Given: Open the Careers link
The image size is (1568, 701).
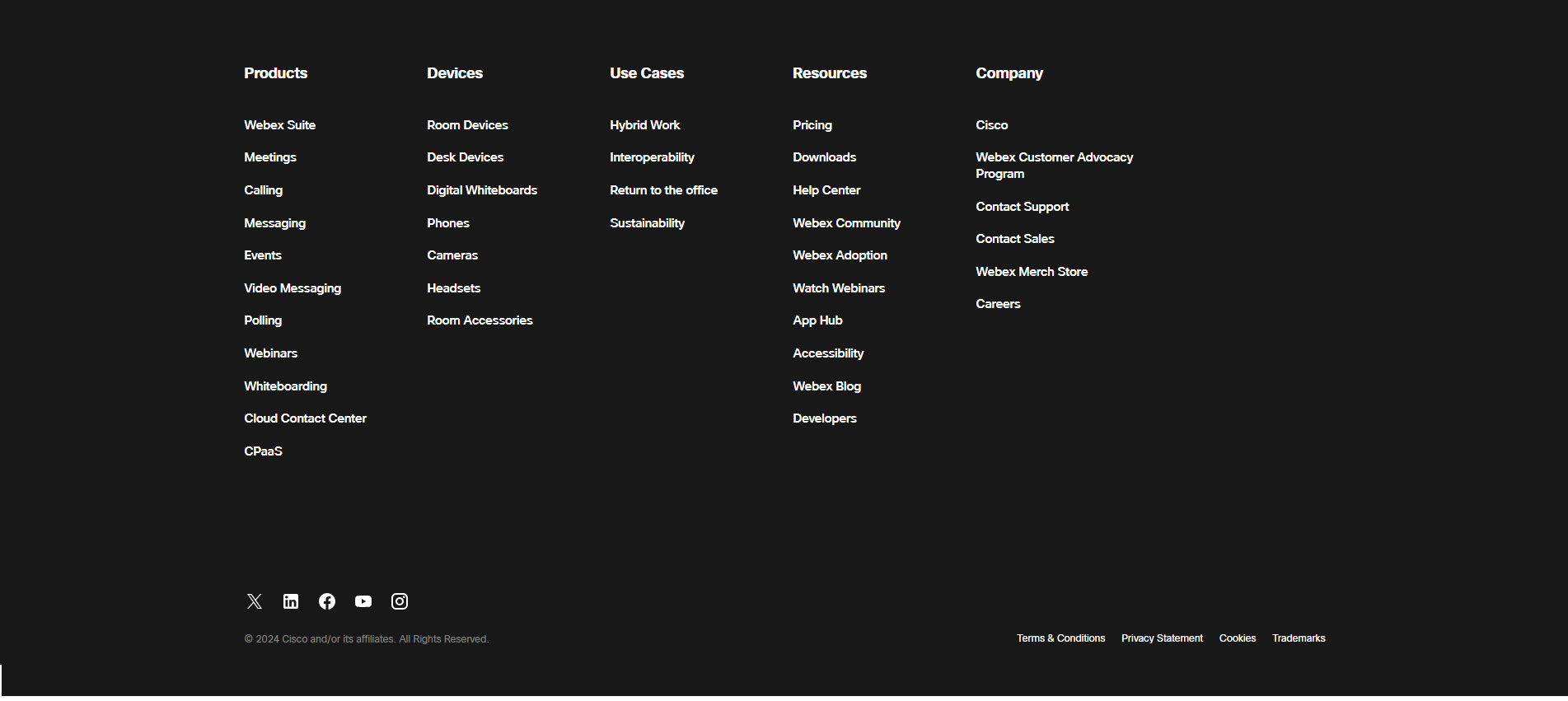Looking at the screenshot, I should pyautogui.click(x=999, y=304).
